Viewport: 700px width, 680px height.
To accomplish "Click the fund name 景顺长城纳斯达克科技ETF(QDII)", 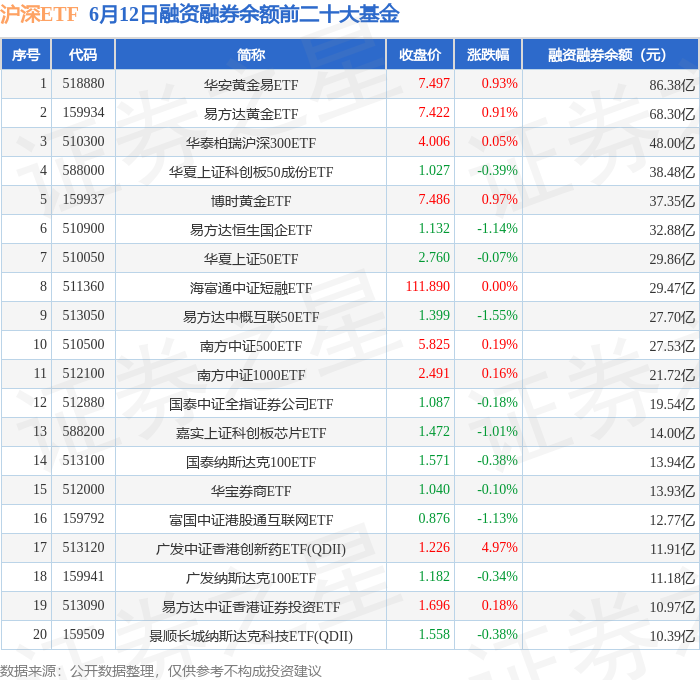I will (251, 636).
